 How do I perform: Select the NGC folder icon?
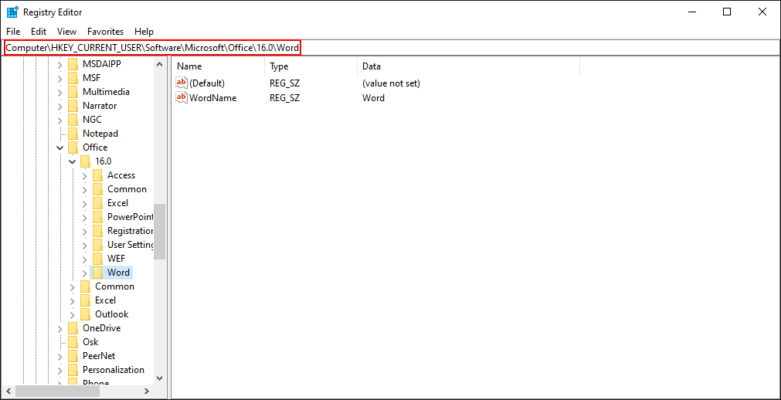[73, 120]
